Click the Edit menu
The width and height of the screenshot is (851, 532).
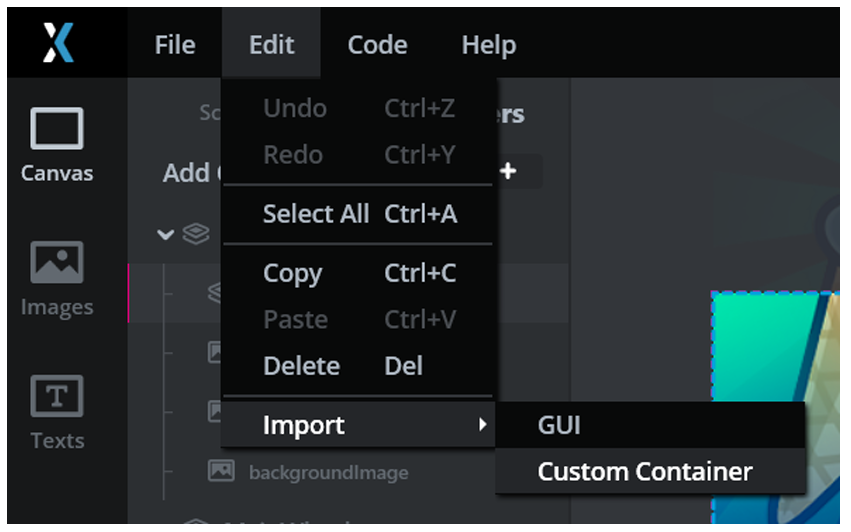point(272,45)
